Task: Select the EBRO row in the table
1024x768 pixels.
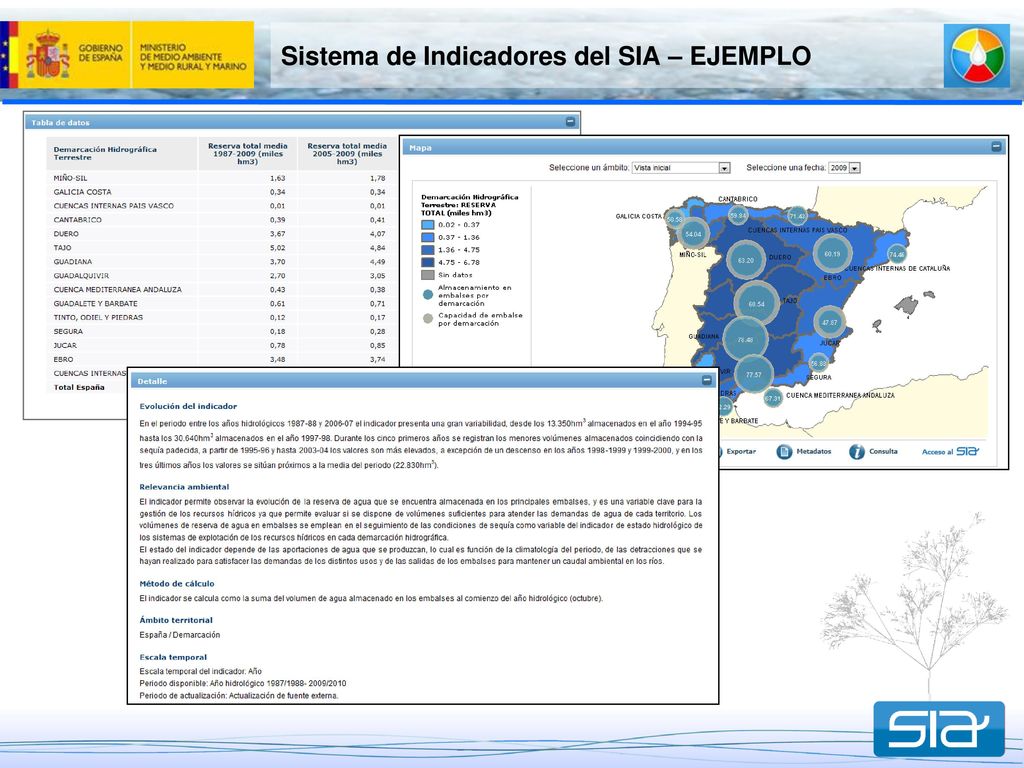Action: tap(222, 359)
